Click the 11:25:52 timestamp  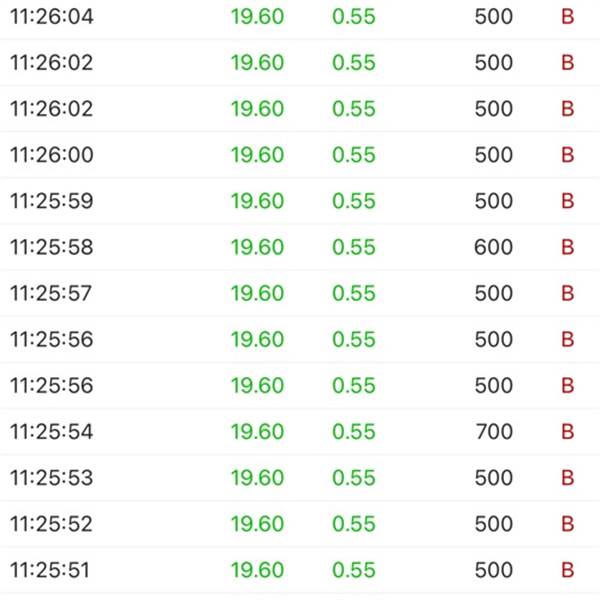51,524
